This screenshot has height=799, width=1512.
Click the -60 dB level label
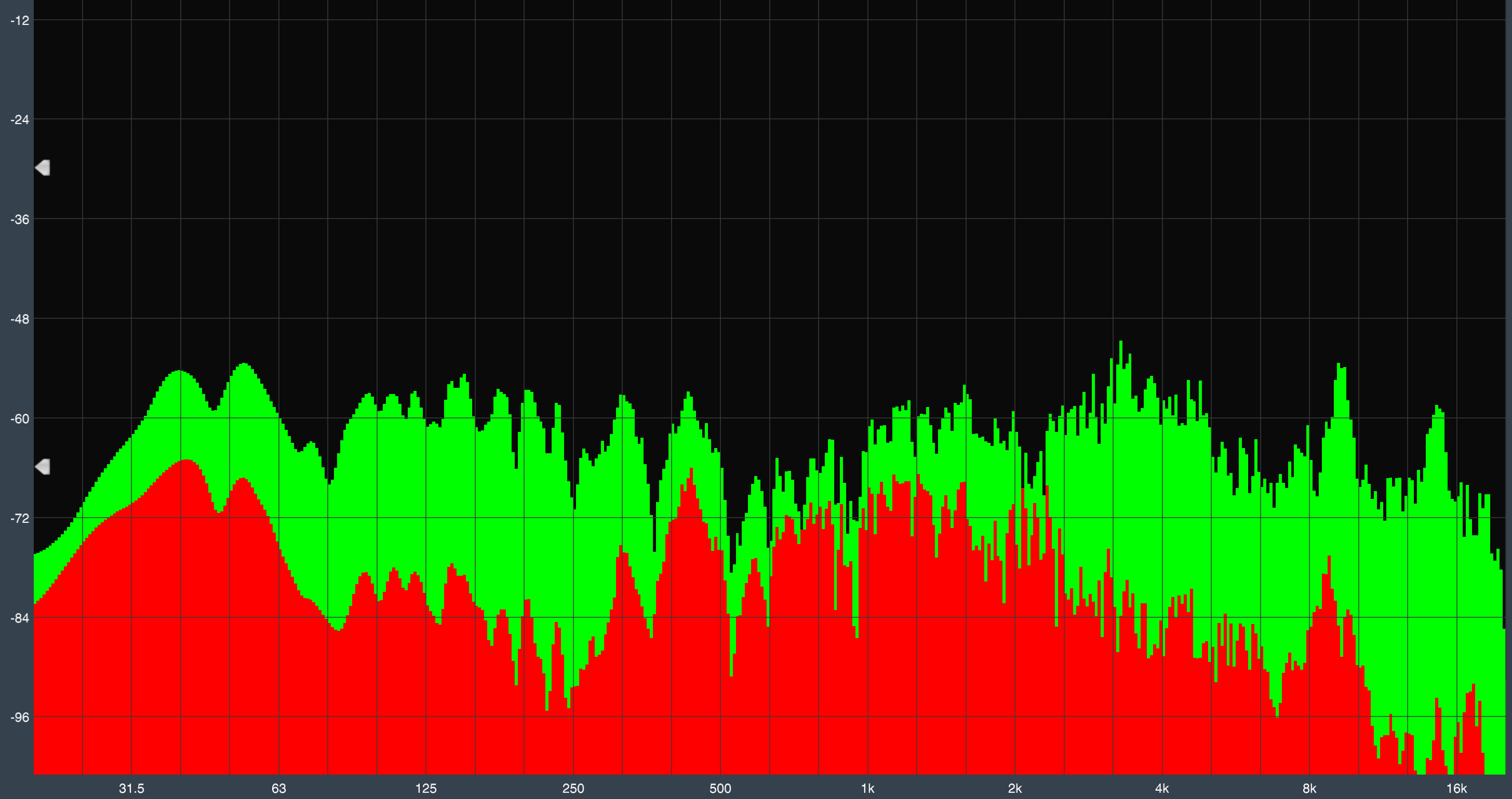tap(19, 419)
